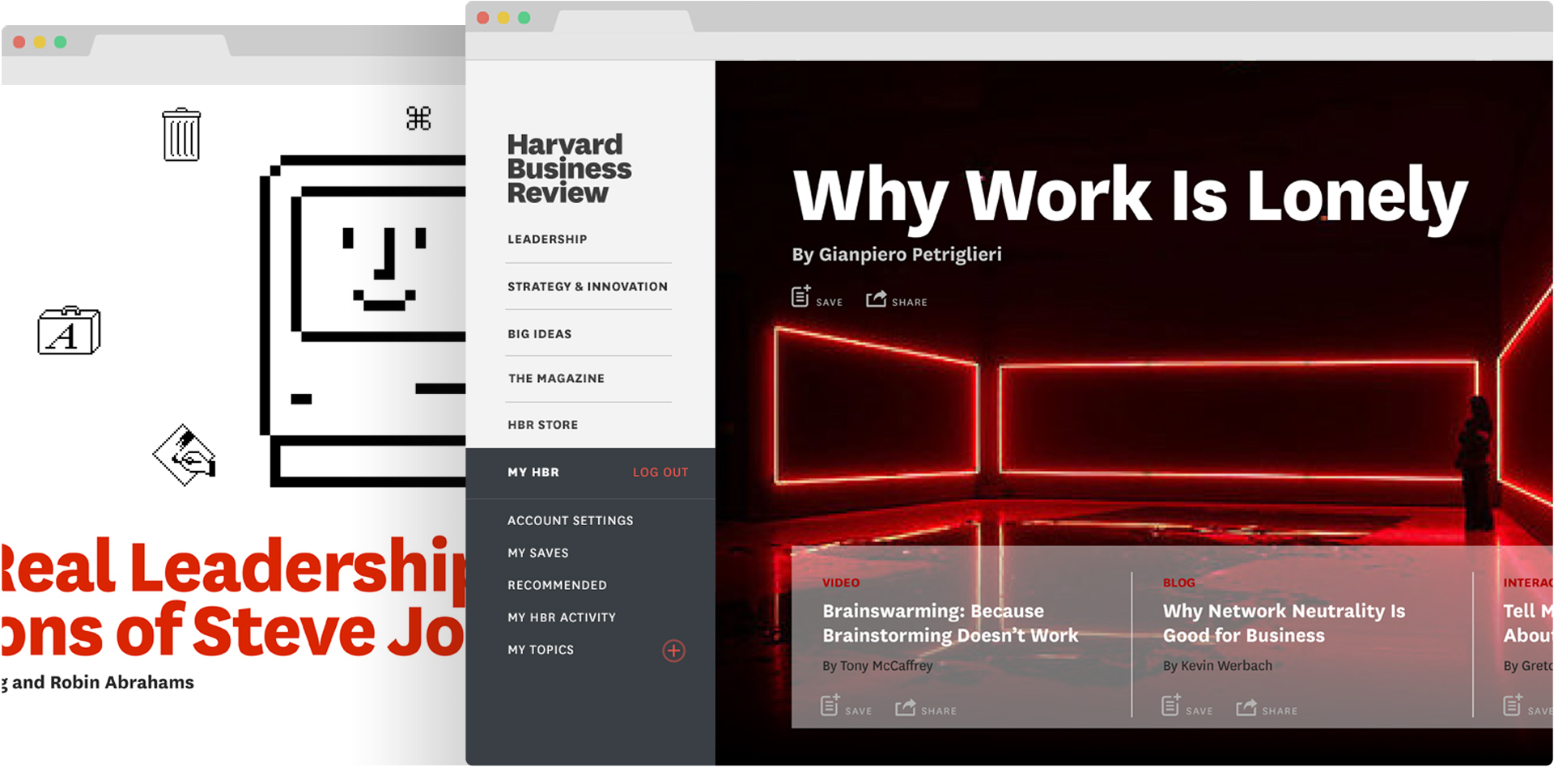This screenshot has width=1554, height=784.
Task: Open the Strategy & Innovation section
Action: tap(588, 286)
